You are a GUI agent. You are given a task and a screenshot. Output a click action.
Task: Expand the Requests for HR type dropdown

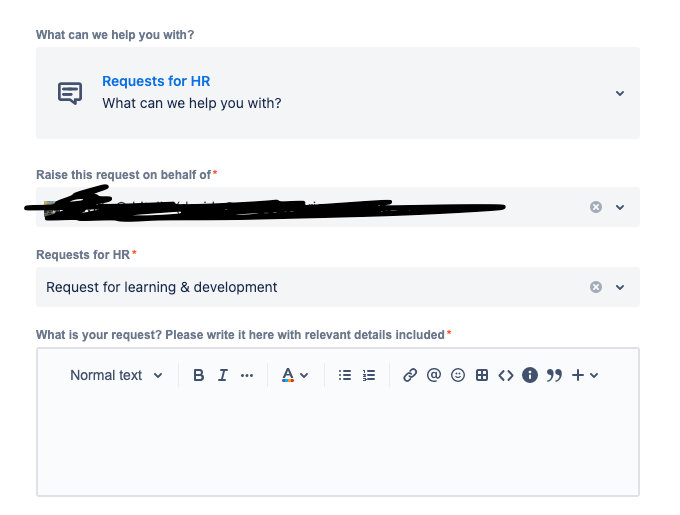(620, 287)
